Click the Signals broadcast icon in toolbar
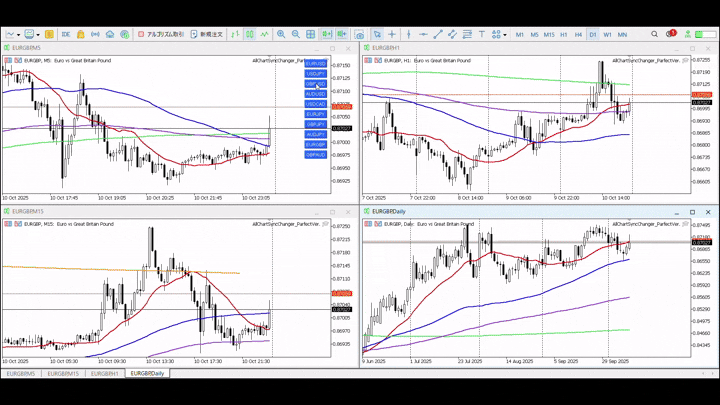Viewport: 720px width, 405px height. click(x=95, y=34)
